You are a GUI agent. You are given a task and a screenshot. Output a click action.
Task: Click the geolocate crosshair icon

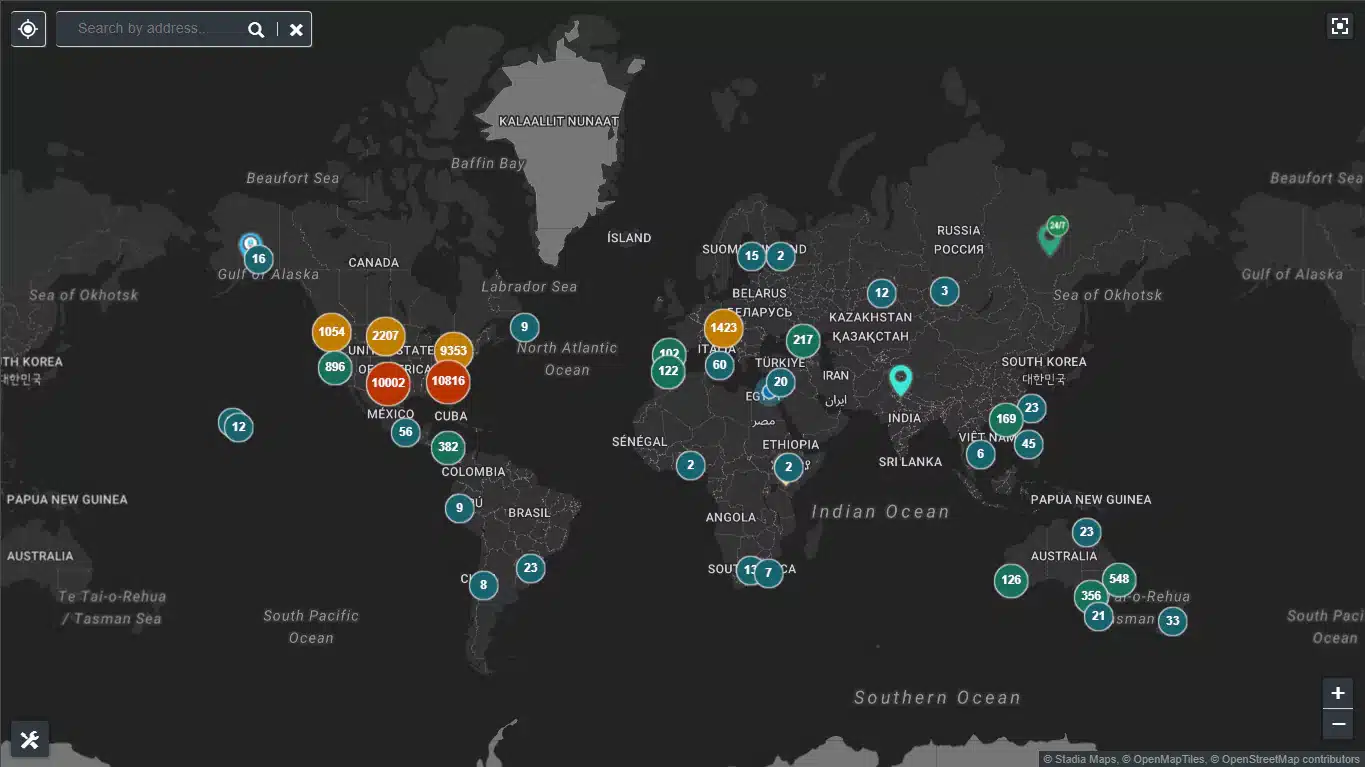(x=27, y=28)
